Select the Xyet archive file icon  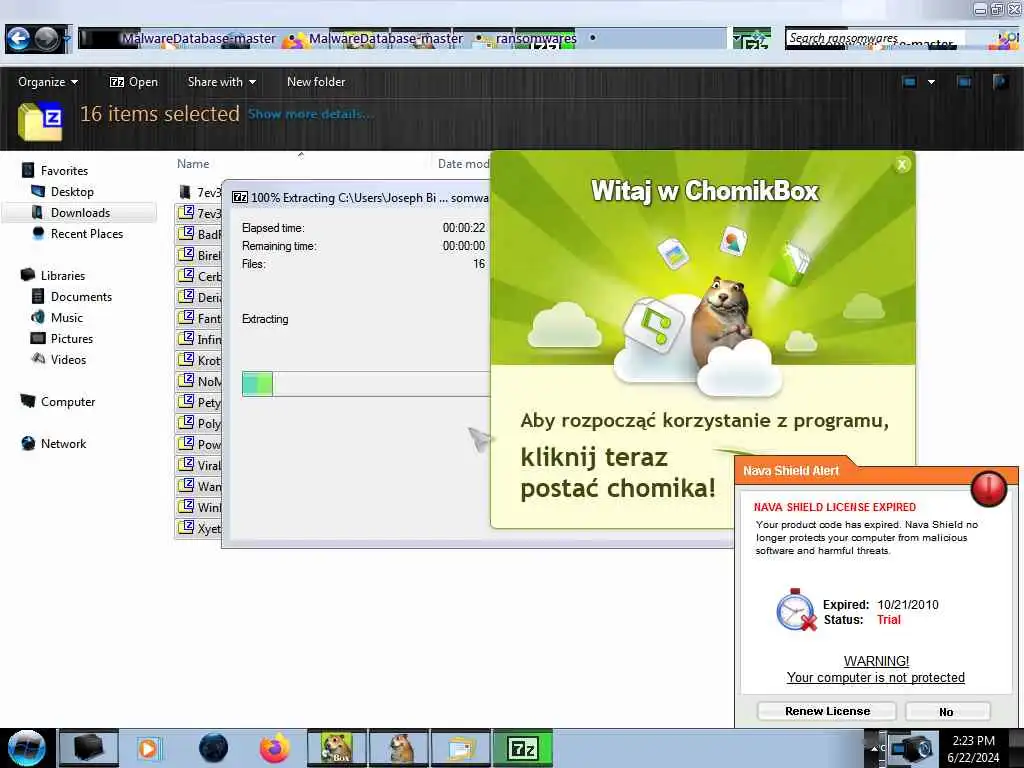[x=186, y=528]
